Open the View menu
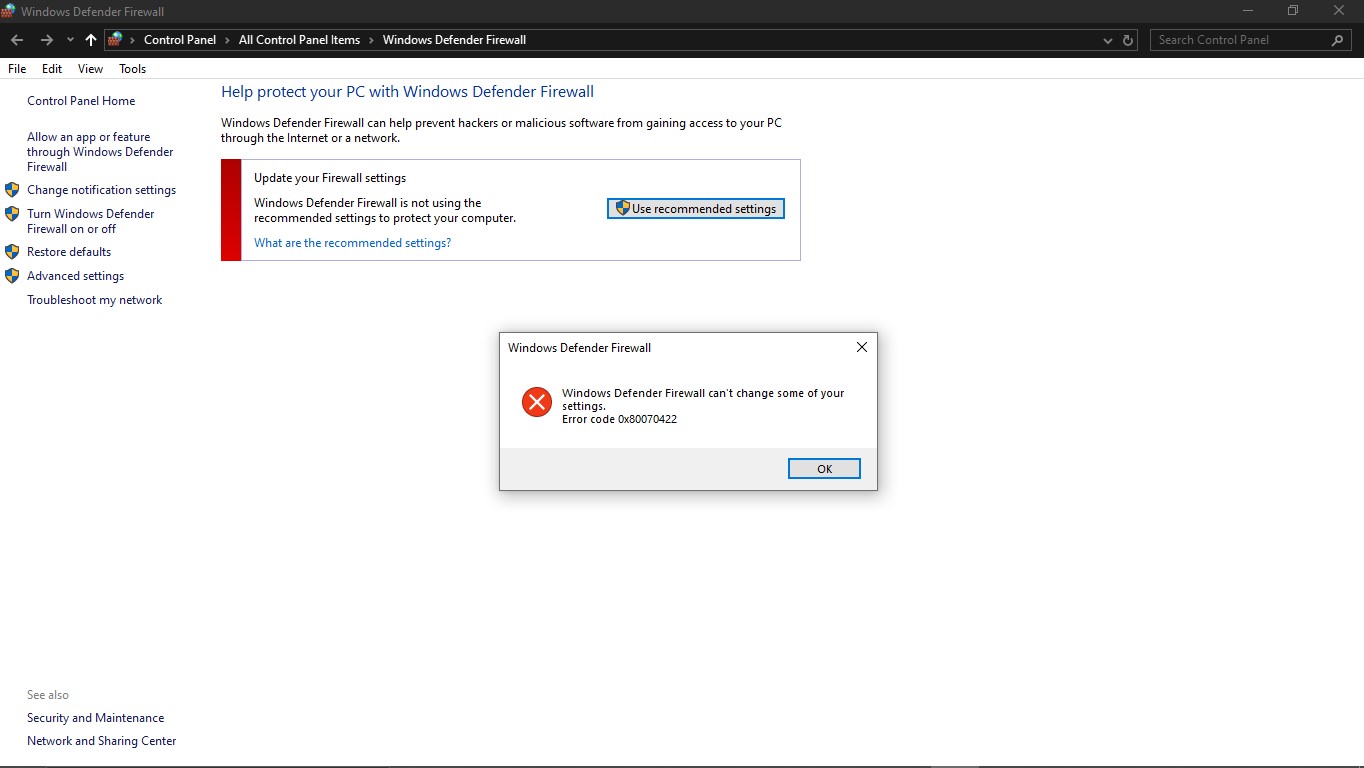The image size is (1364, 768). click(90, 69)
